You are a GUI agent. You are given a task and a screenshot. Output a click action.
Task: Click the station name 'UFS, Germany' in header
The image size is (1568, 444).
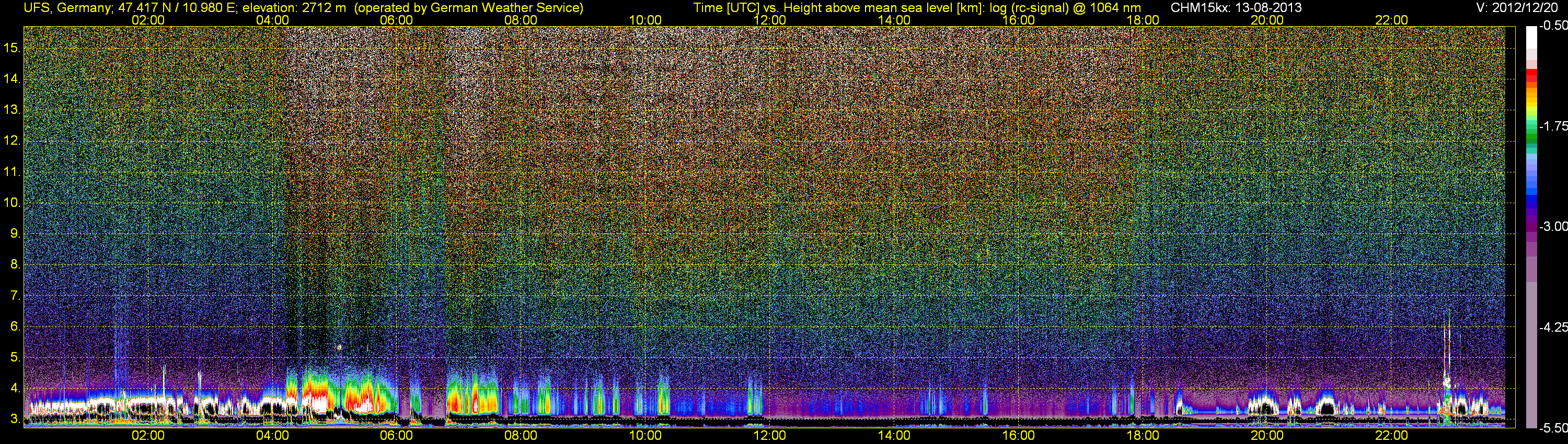coord(67,8)
